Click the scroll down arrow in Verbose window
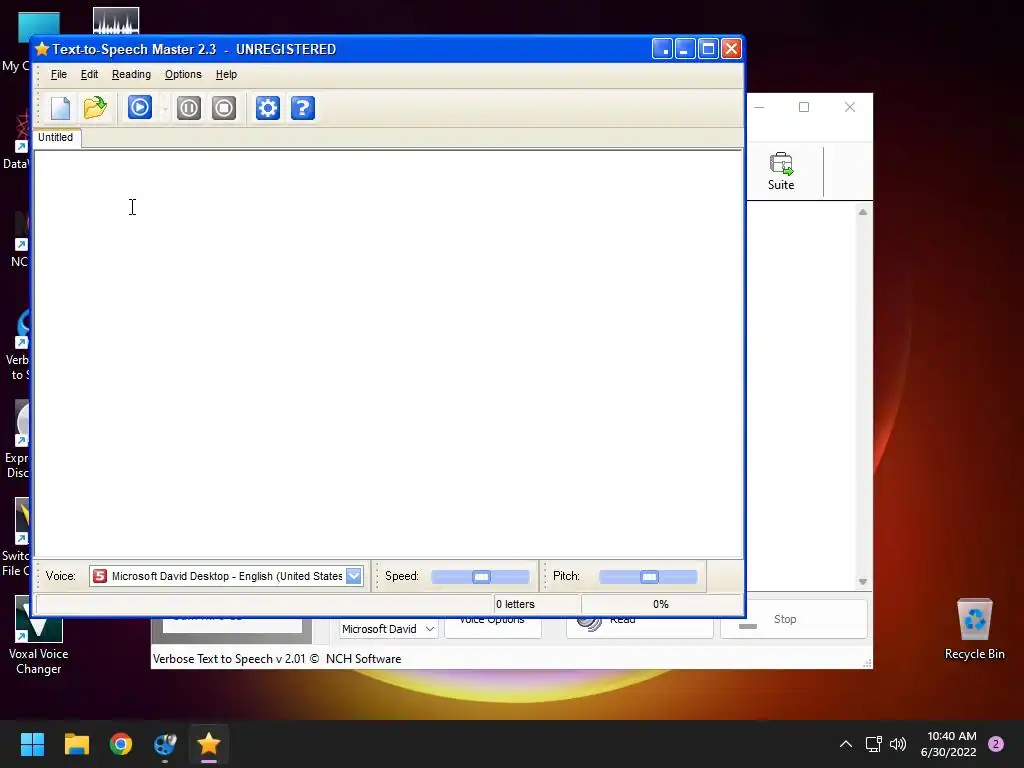 [863, 581]
